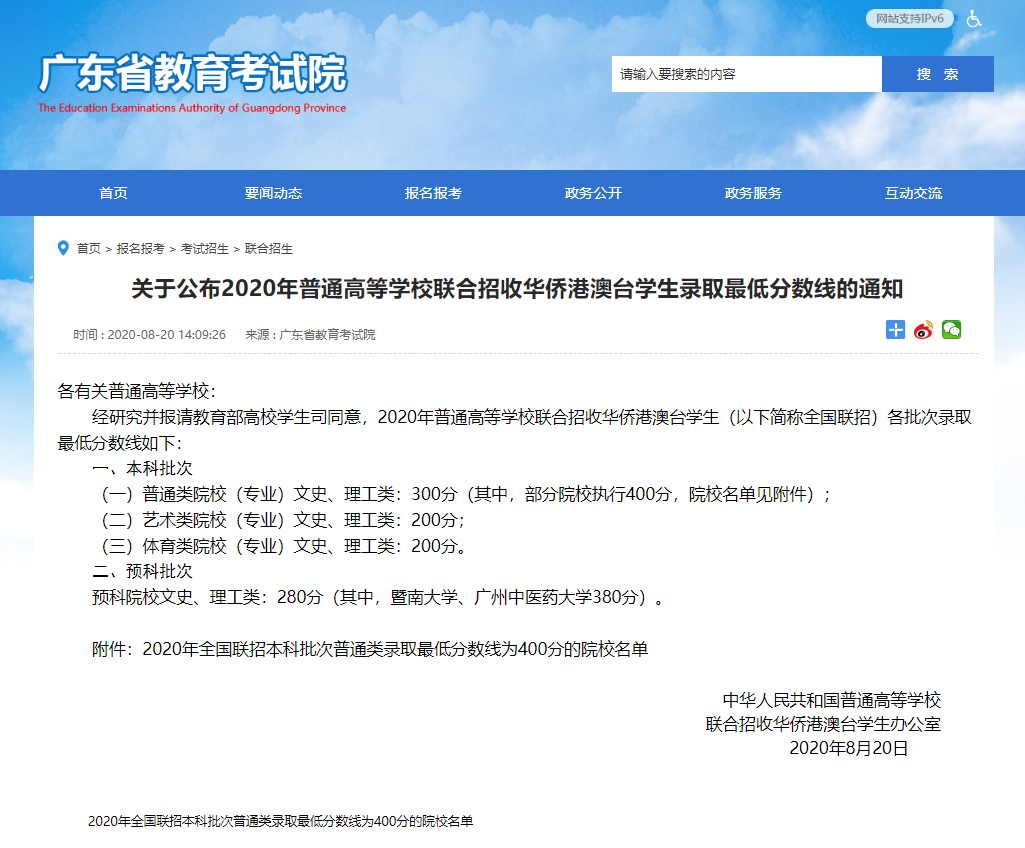This screenshot has width=1025, height=848.
Task: Click the 预科院校 280分 line
Action: [378, 597]
